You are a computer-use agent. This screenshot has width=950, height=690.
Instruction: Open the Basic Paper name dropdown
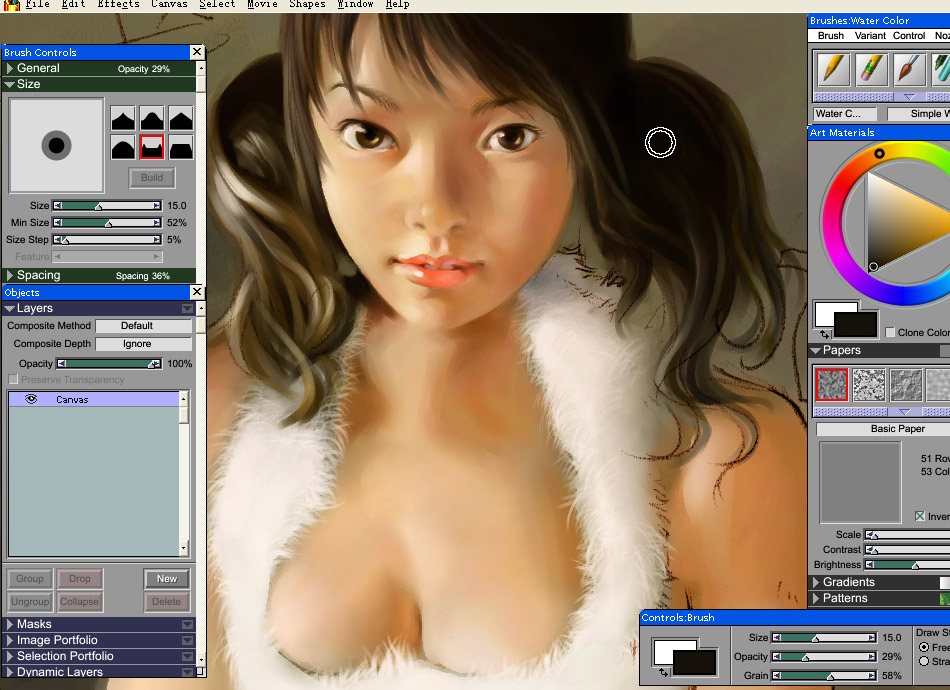(x=883, y=429)
